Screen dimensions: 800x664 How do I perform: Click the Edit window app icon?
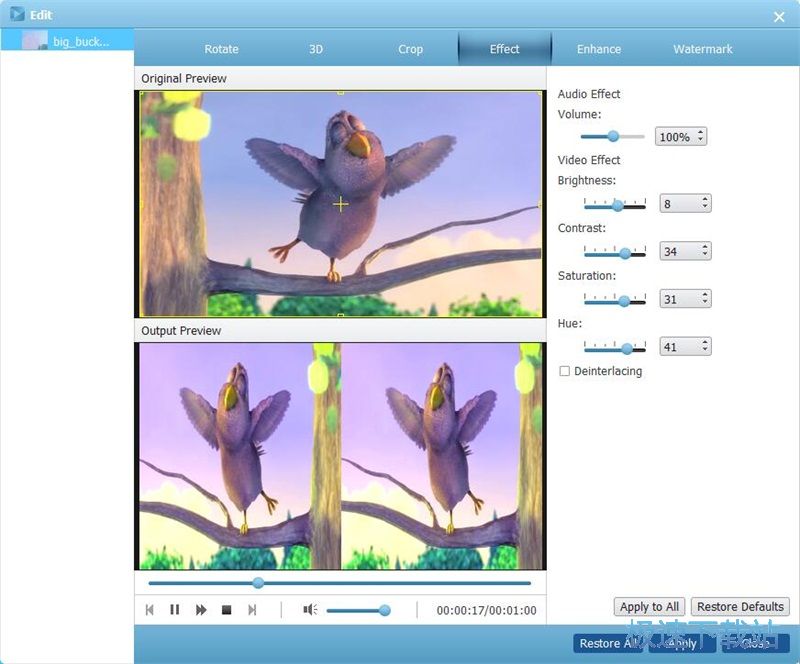pos(17,14)
